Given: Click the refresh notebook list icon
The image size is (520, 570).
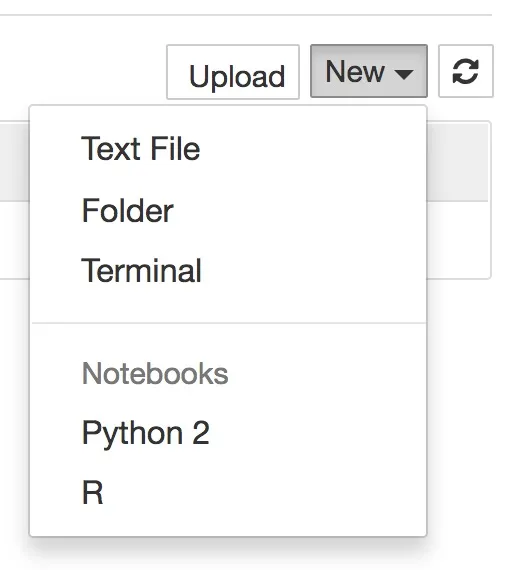Looking at the screenshot, I should 465,71.
